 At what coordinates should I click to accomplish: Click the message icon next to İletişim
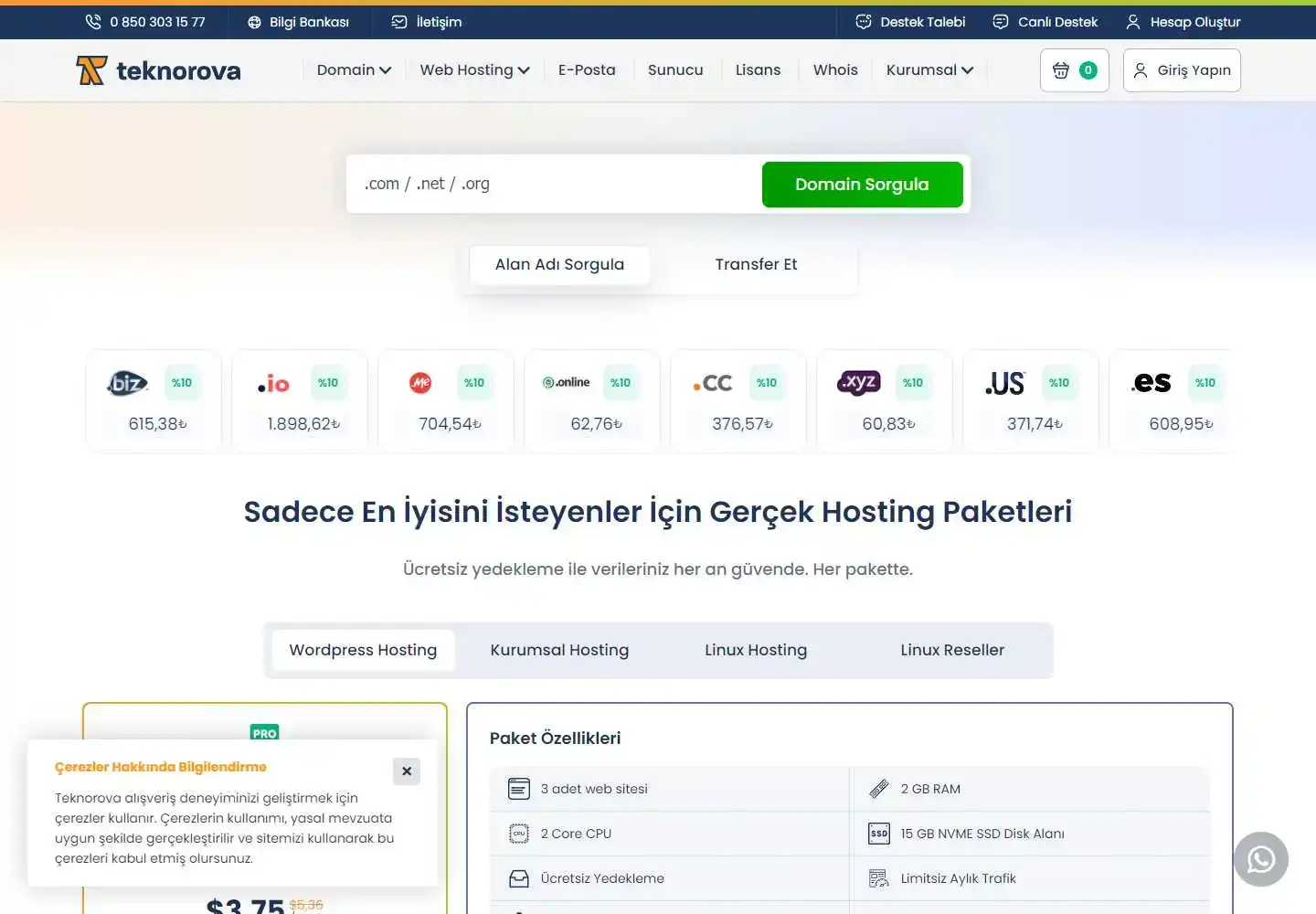pos(399,22)
